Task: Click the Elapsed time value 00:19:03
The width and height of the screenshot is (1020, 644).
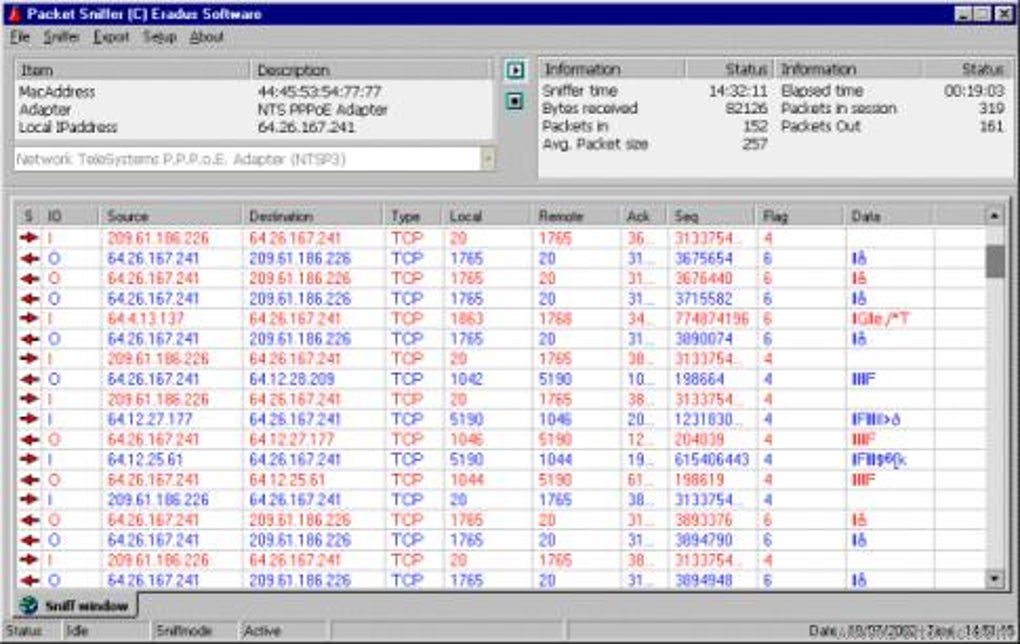Action: [974, 90]
